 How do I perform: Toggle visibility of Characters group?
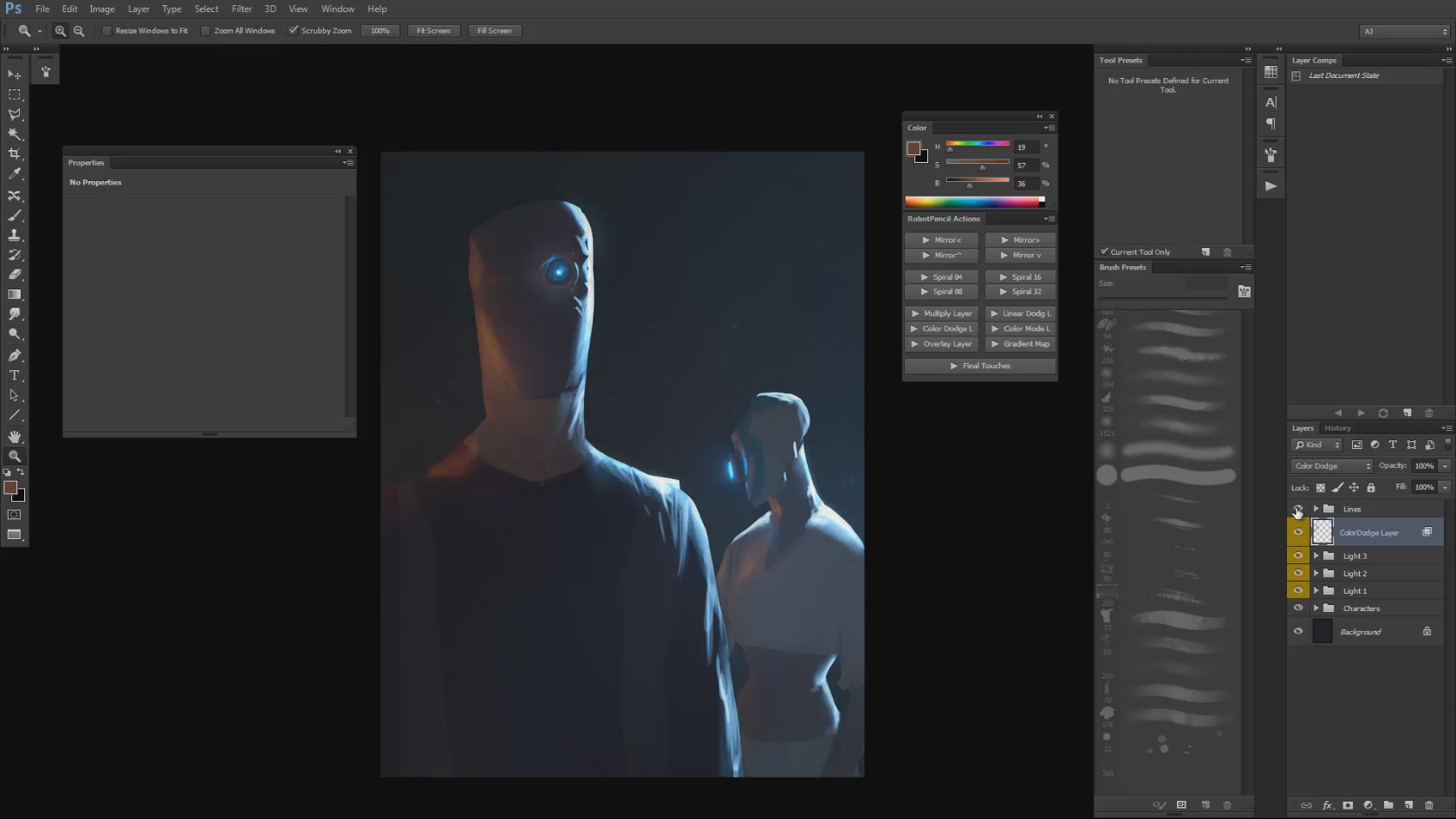point(1298,608)
